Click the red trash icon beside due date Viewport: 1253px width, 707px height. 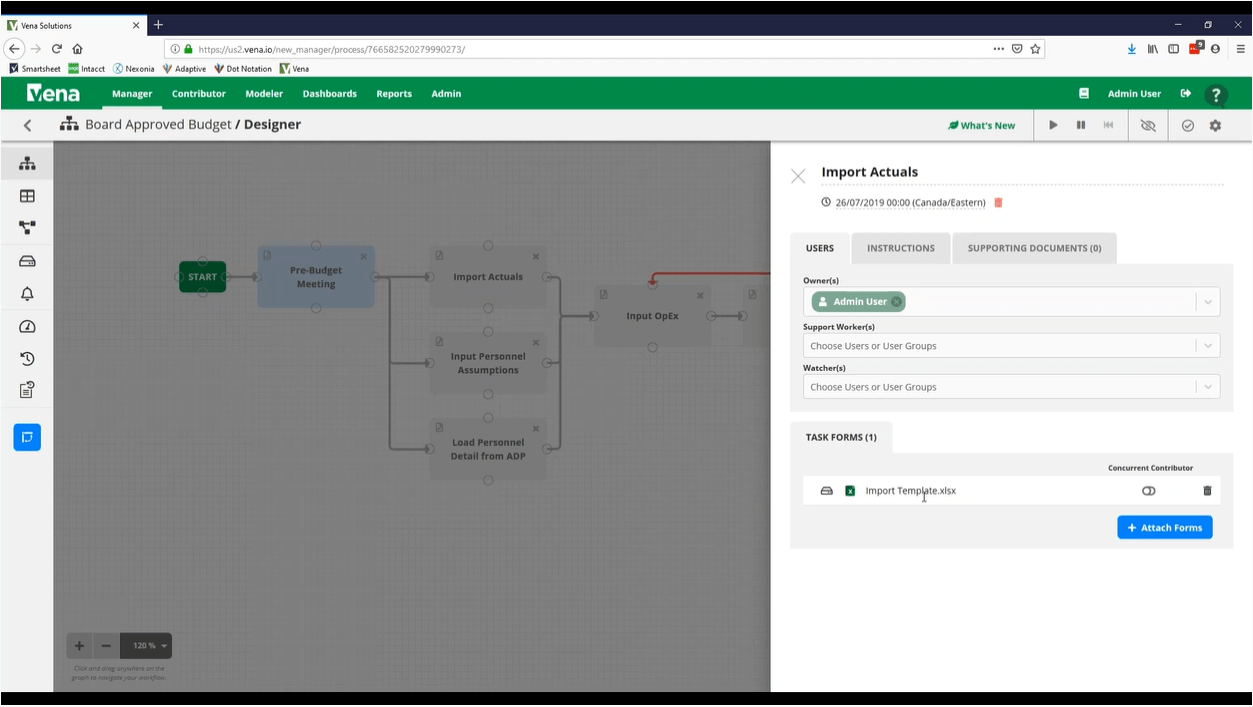coord(998,203)
